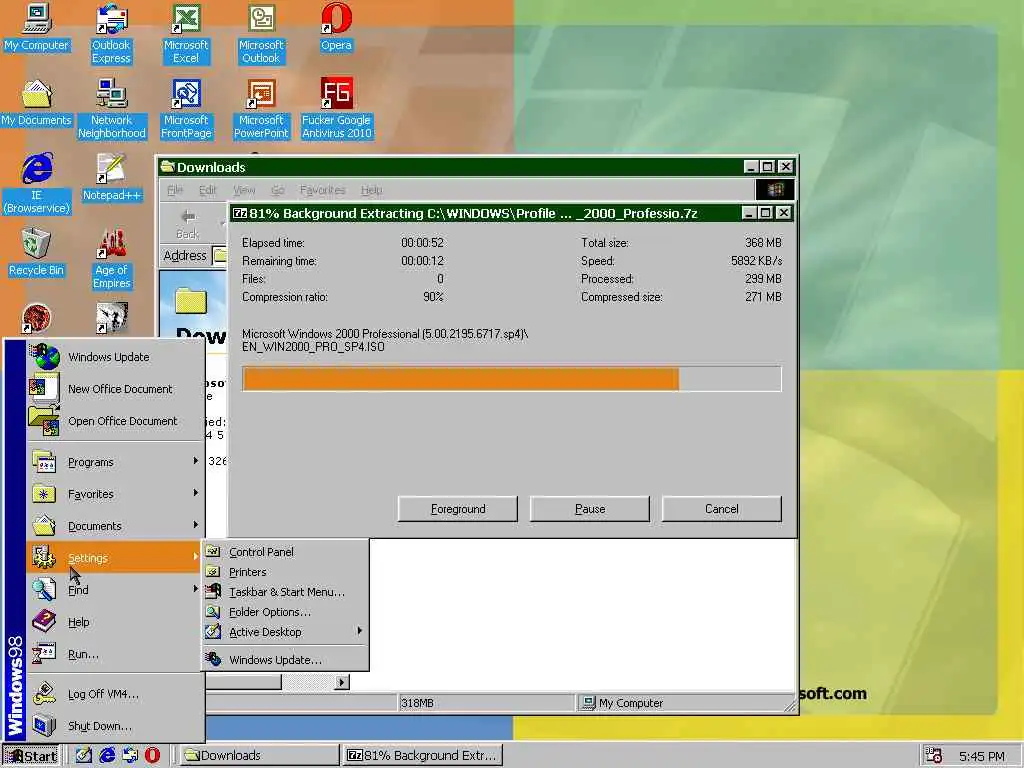The image size is (1024, 768).
Task: Open the Microsoft Outlook desktop shortcut
Action: click(261, 34)
